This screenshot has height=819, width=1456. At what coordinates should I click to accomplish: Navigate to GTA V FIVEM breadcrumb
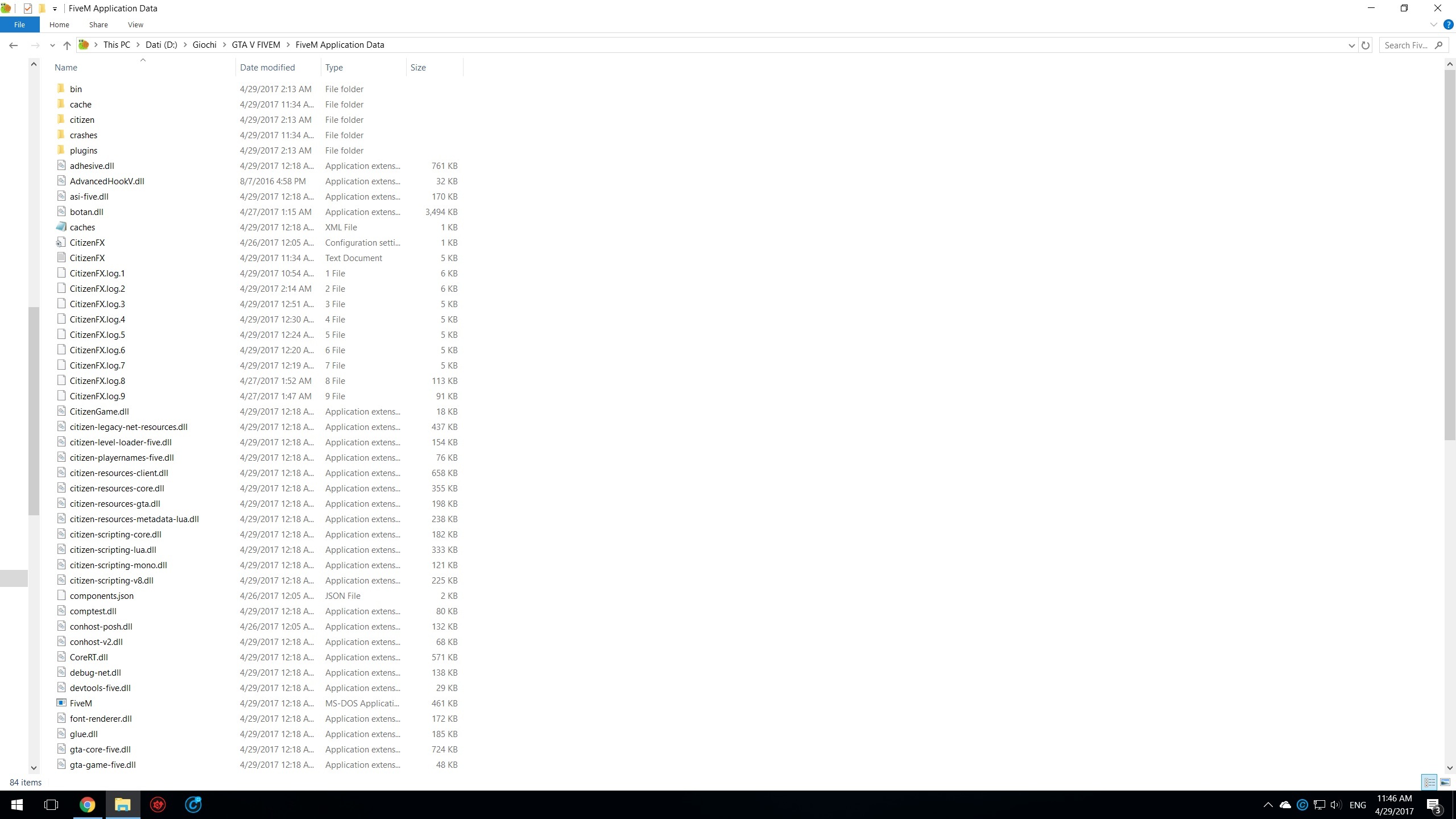[256, 45]
